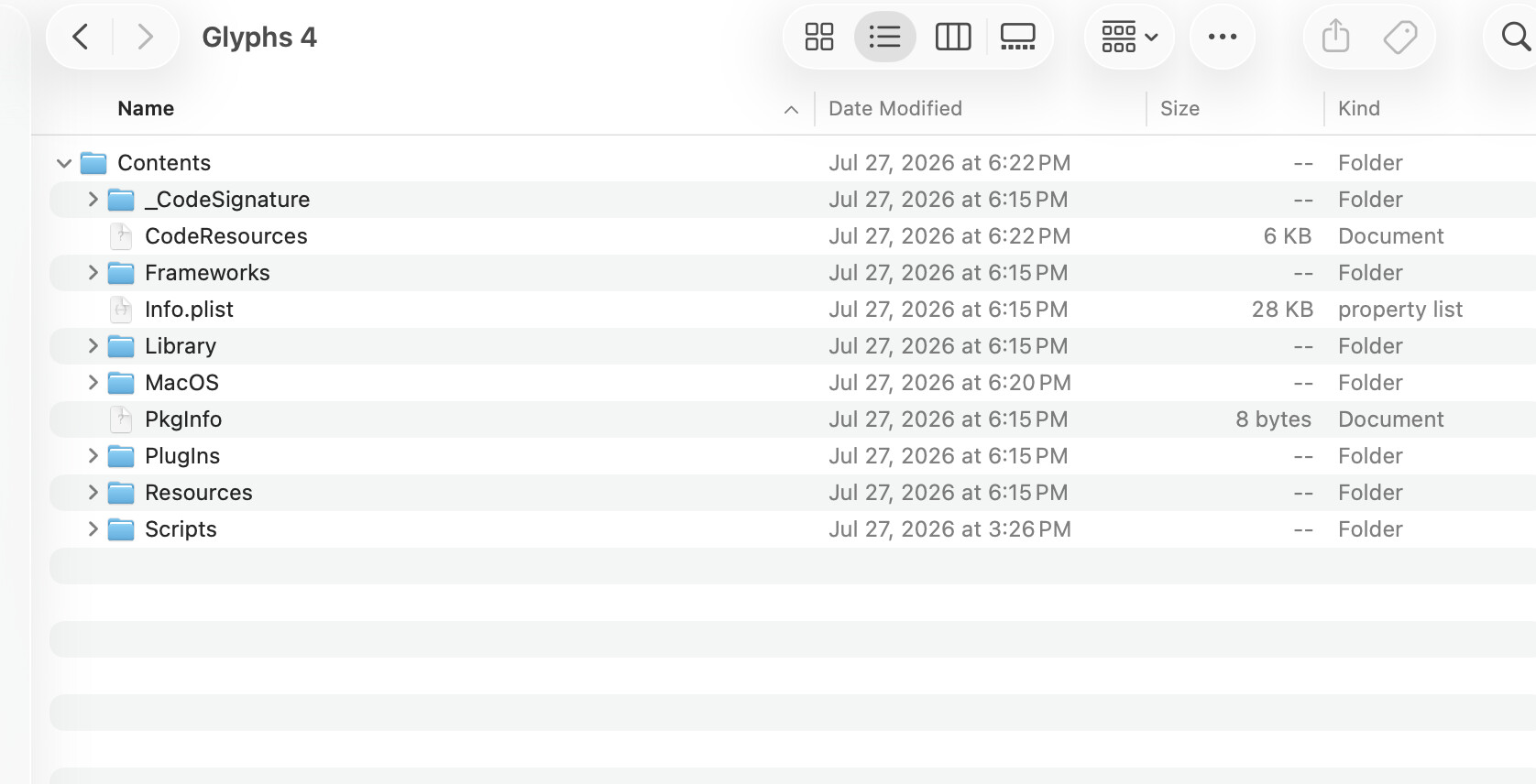Sort by the Kind column header
The image size is (1536, 784).
click(1359, 108)
